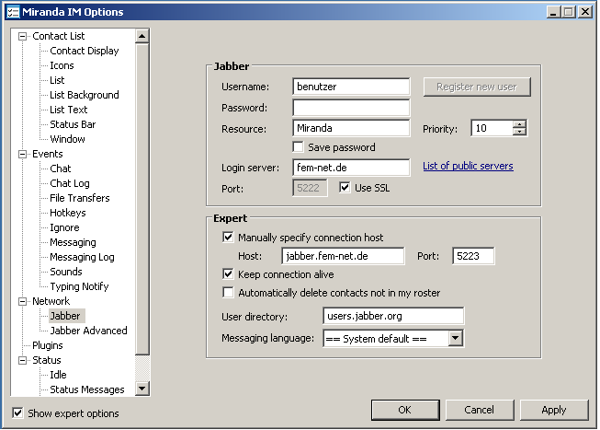Enable the Save password checkbox
This screenshot has width=600, height=430.
point(298,147)
